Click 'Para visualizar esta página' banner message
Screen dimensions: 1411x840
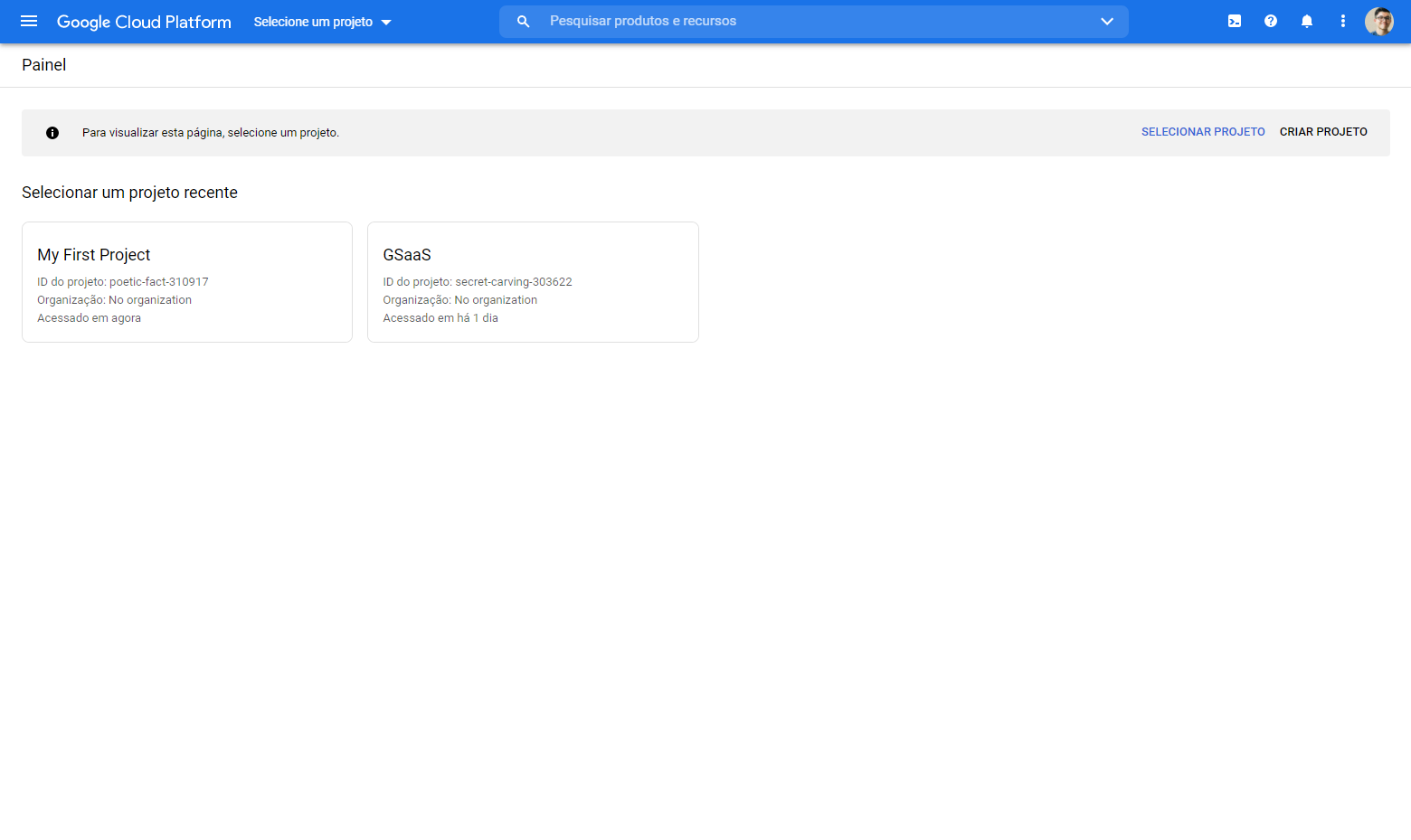coord(211,133)
